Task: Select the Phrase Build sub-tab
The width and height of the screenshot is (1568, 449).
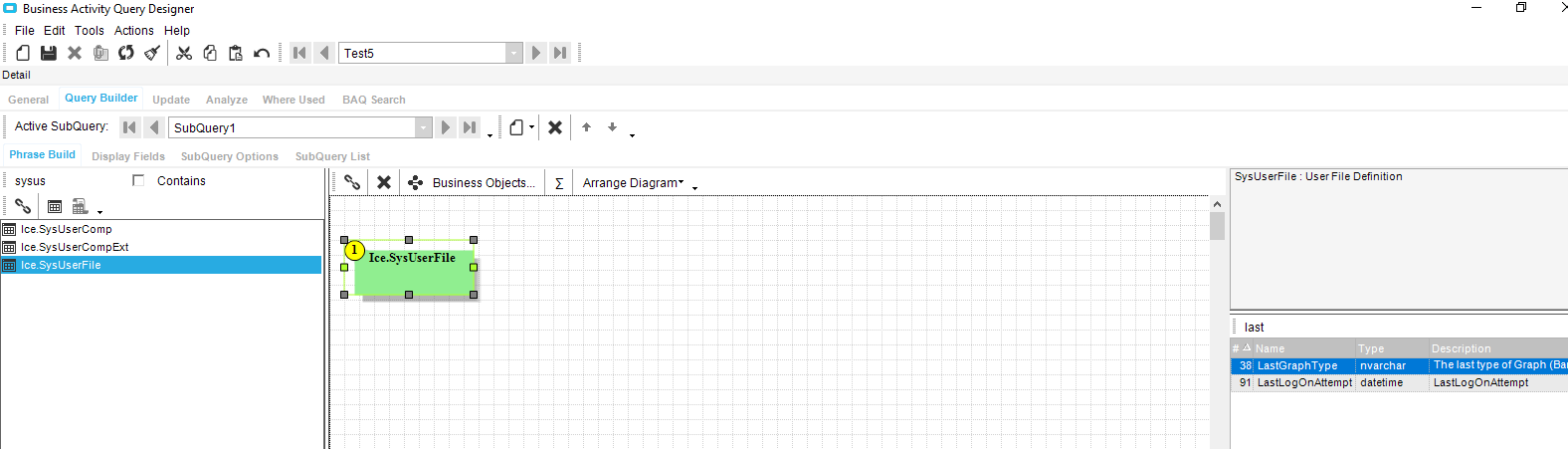Action: point(43,154)
